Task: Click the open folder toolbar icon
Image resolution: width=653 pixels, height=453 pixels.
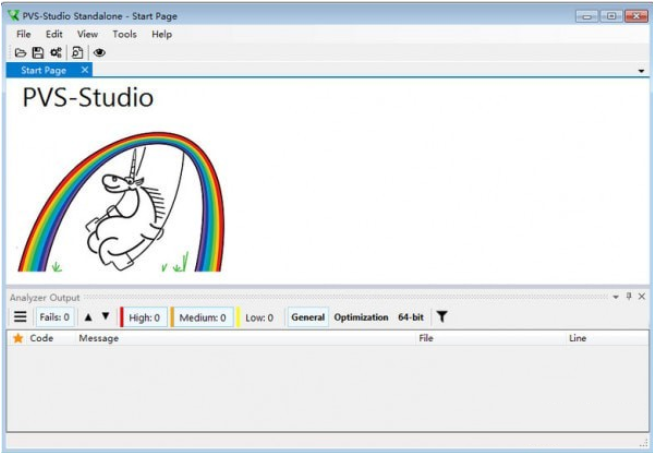Action: tap(20, 52)
